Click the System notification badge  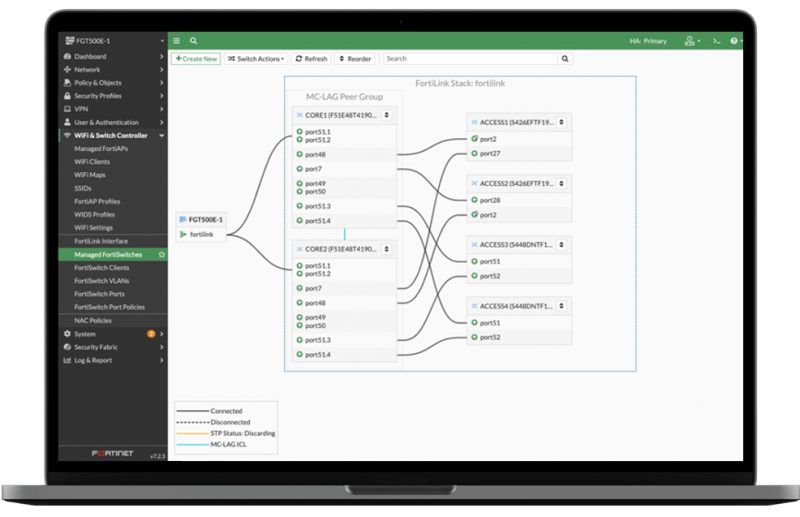[151, 334]
